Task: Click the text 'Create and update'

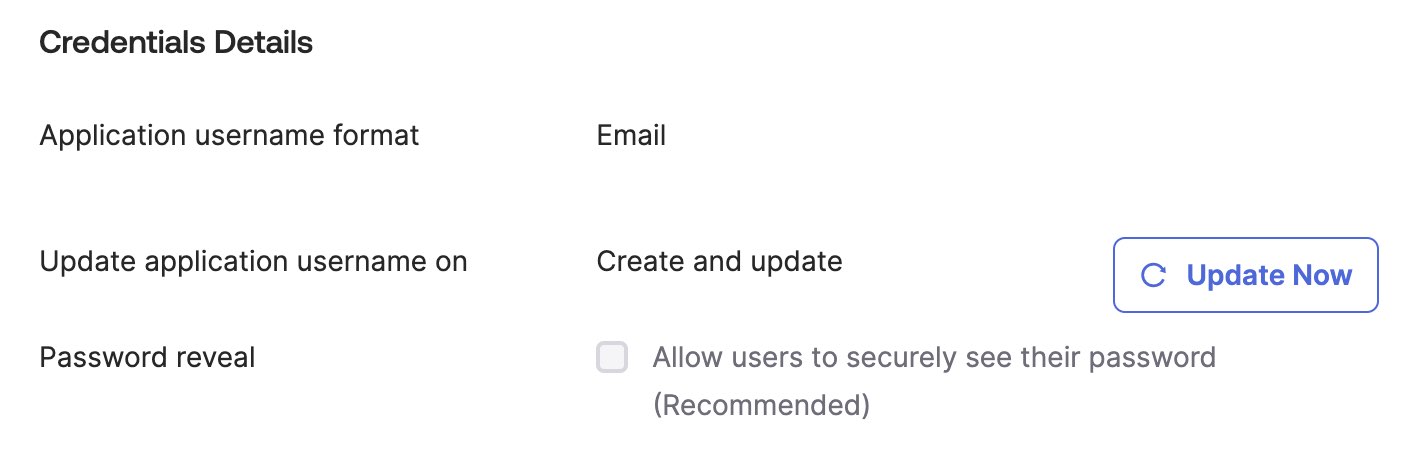Action: [x=719, y=262]
